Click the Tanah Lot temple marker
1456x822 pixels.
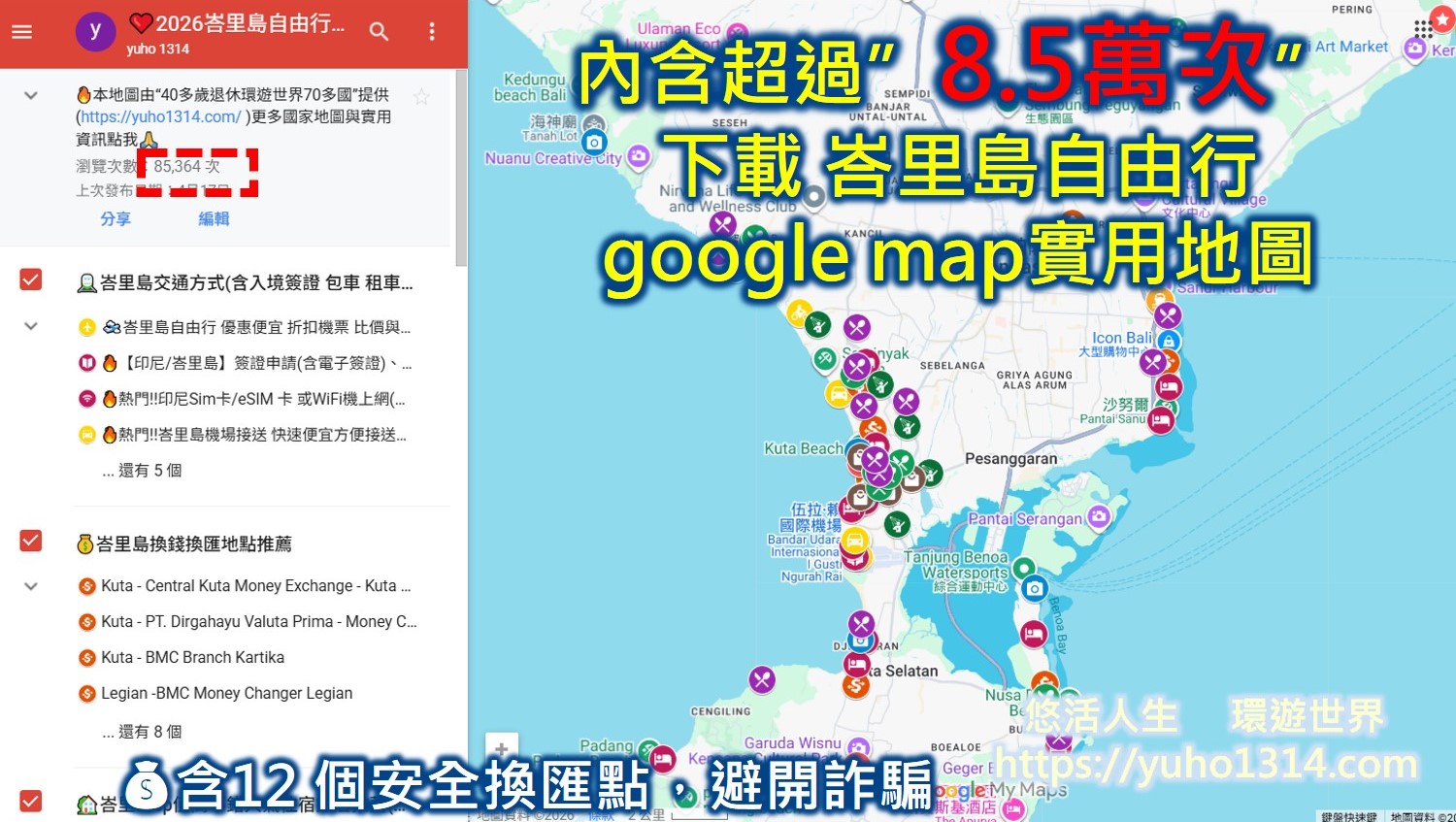[x=594, y=125]
